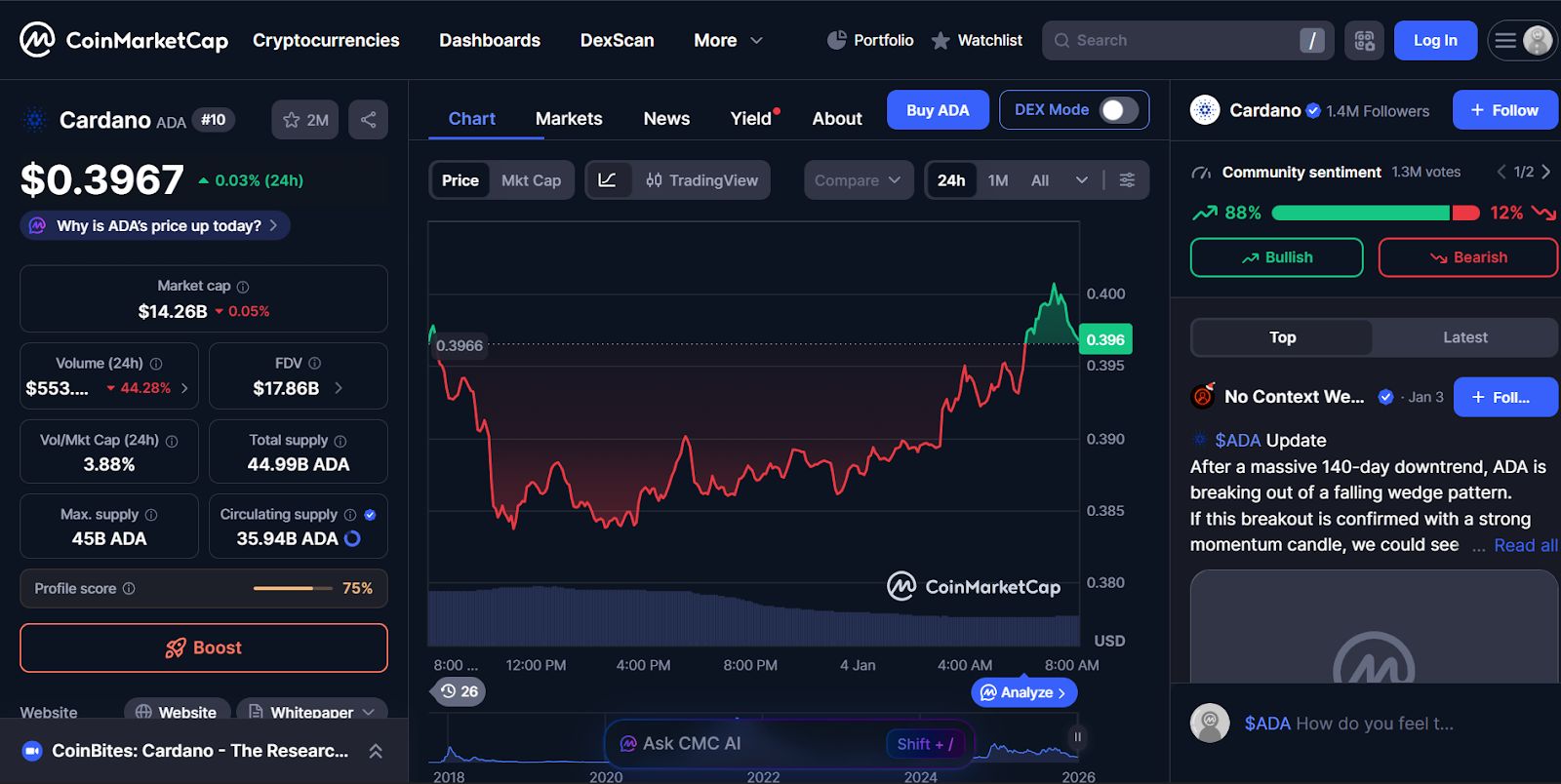Add Cardano to watchlist with star button
The height and width of the screenshot is (784, 1561).
coord(305,120)
